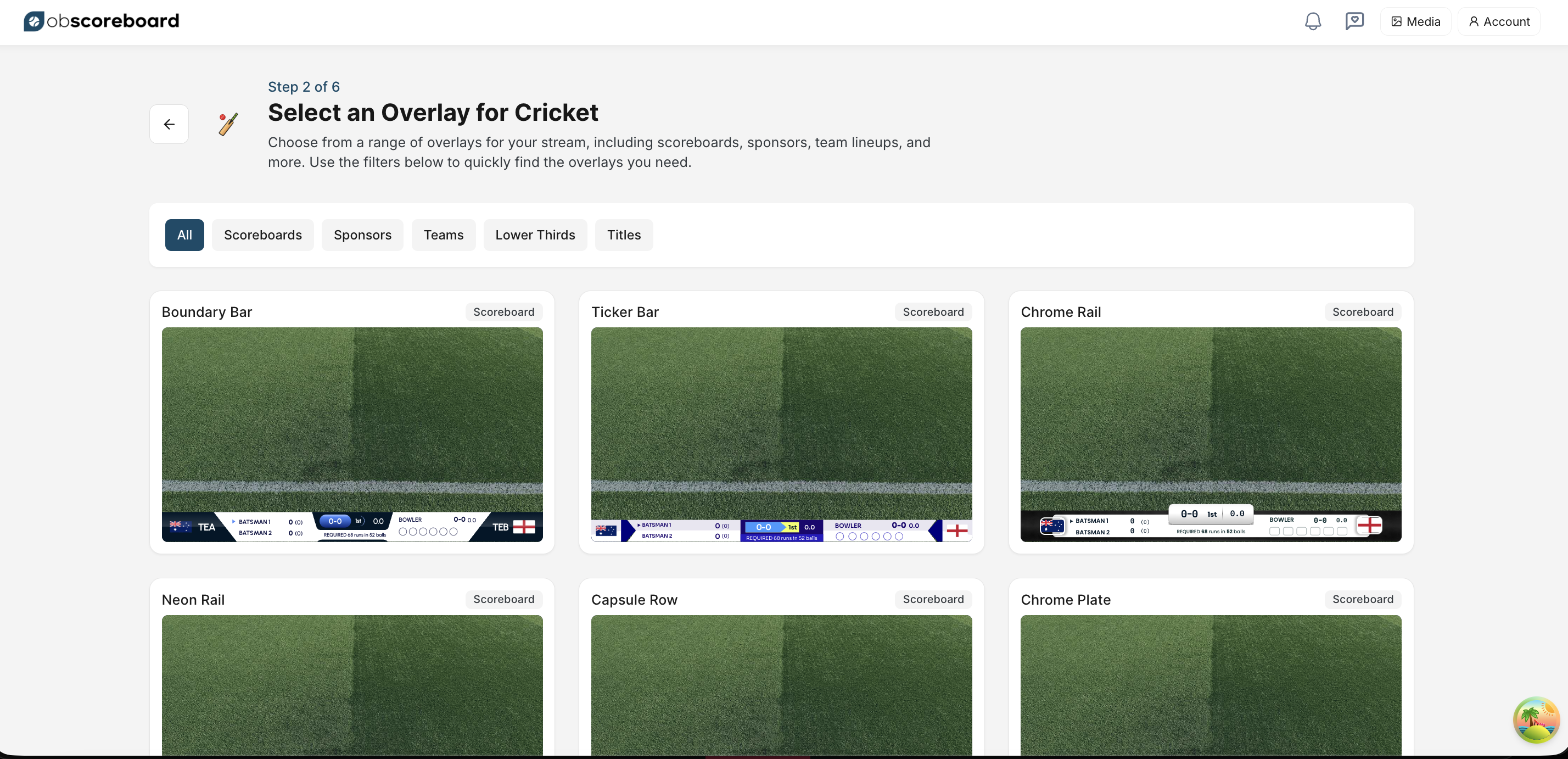
Task: Filter by Scoreboards
Action: [x=263, y=235]
